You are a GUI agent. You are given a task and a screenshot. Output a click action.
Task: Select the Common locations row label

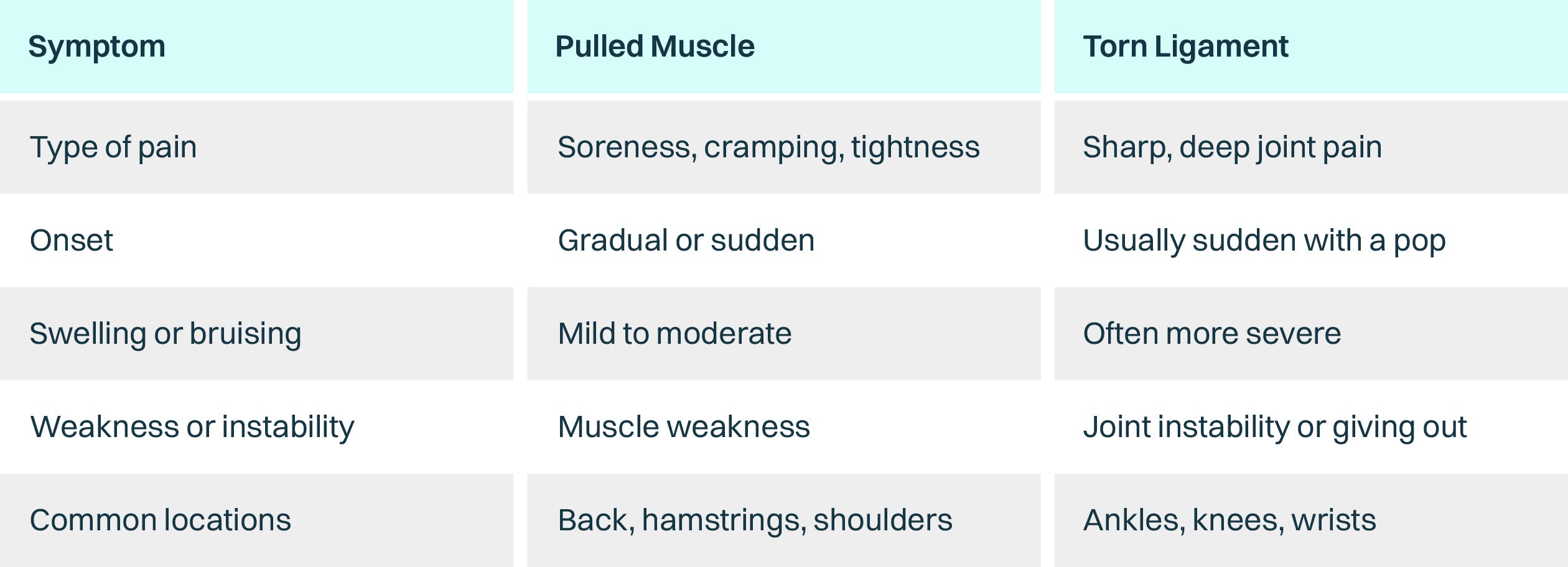click(161, 520)
